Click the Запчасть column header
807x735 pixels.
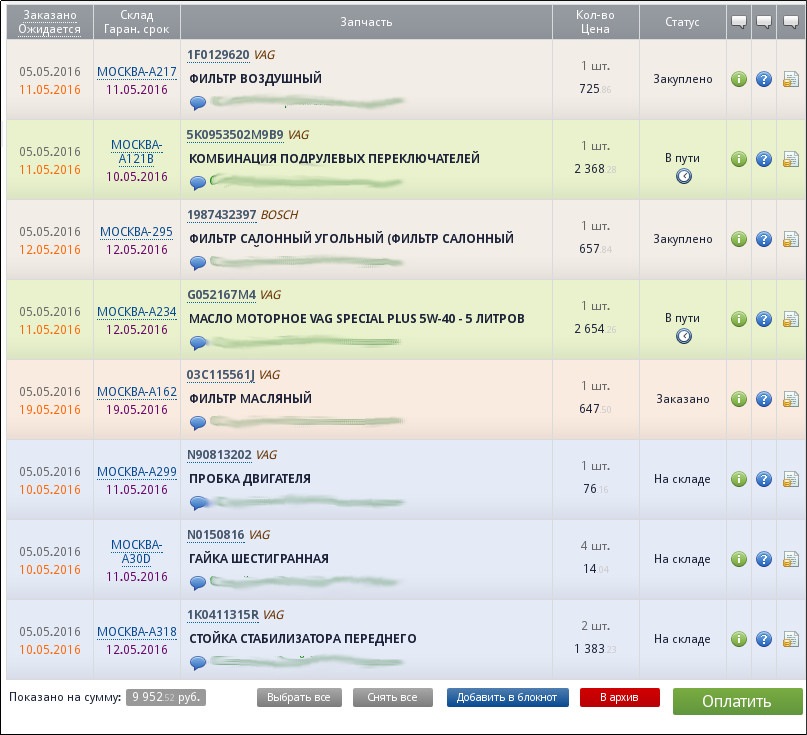tap(366, 22)
